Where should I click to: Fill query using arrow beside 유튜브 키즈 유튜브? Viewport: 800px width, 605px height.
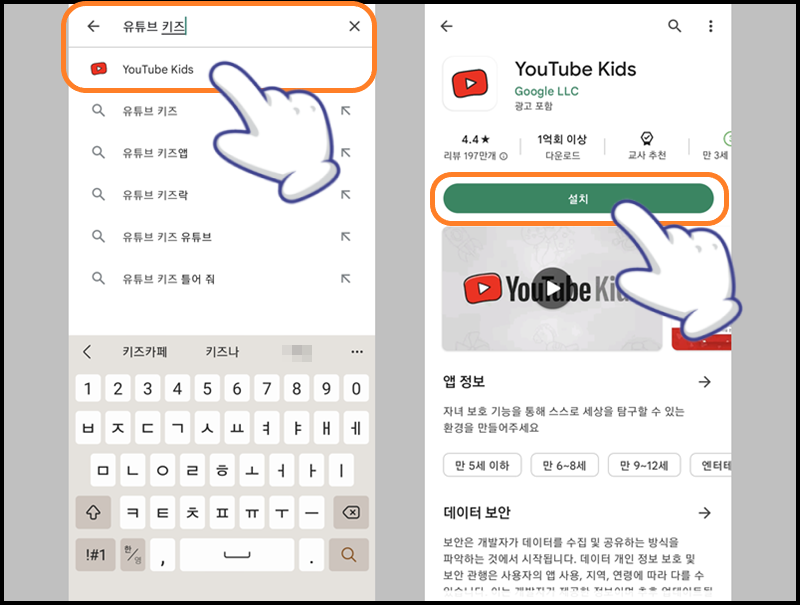tap(345, 237)
